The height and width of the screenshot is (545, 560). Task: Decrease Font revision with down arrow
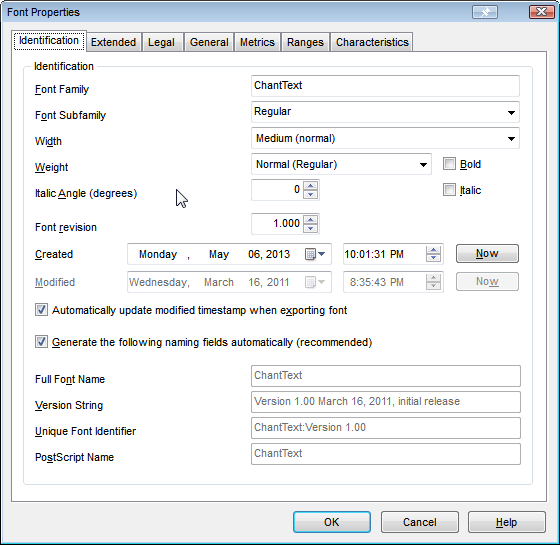pos(310,229)
